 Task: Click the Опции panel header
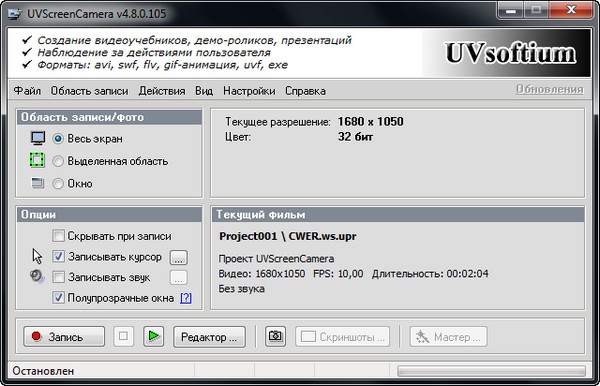pyautogui.click(x=109, y=215)
